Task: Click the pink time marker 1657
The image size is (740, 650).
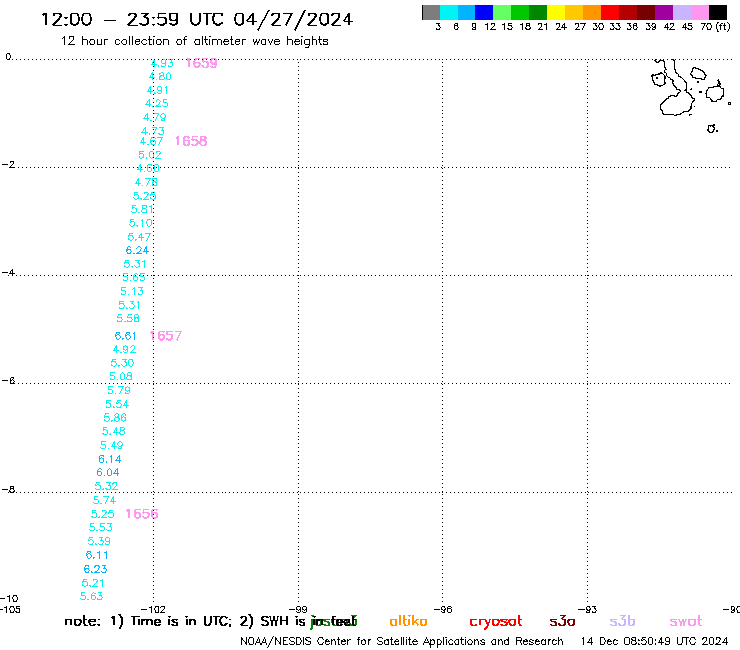Action: 166,336
